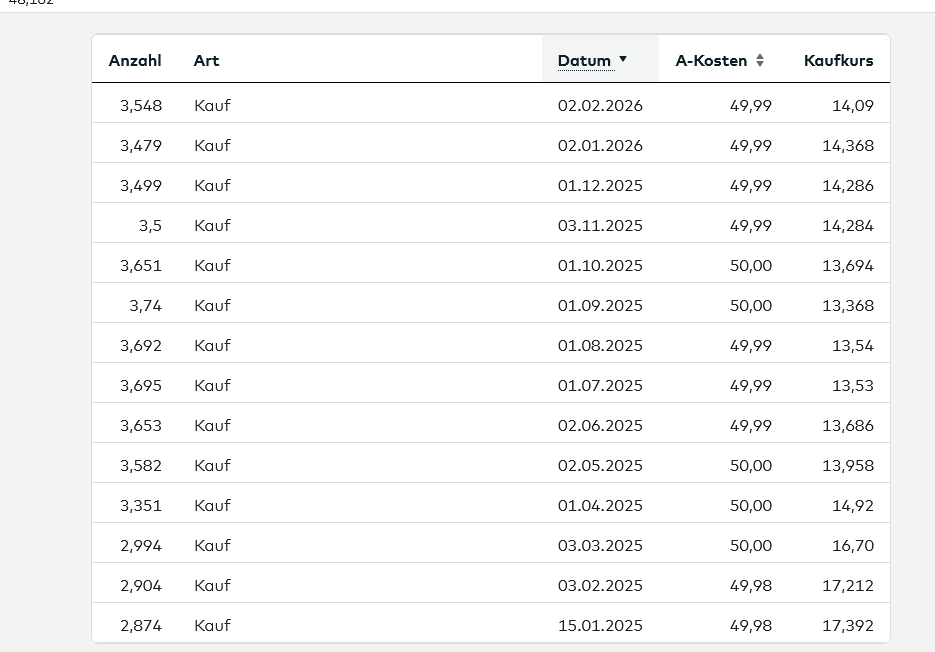Select date cell 01.09.2025
Viewport: 935px width, 652px height.
(600, 305)
